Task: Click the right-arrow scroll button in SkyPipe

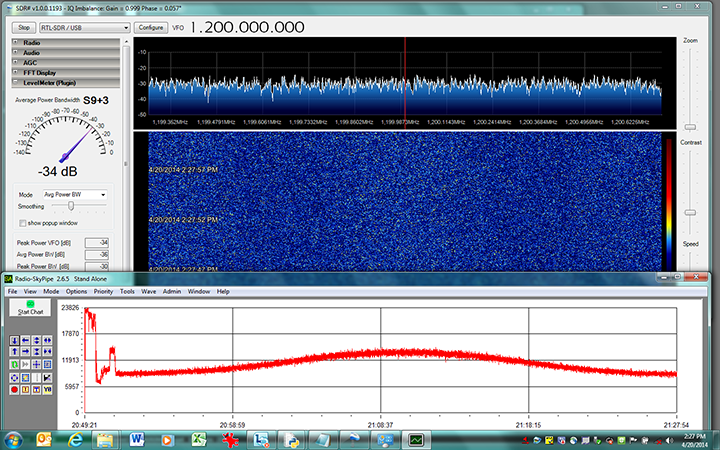Action: click(25, 351)
